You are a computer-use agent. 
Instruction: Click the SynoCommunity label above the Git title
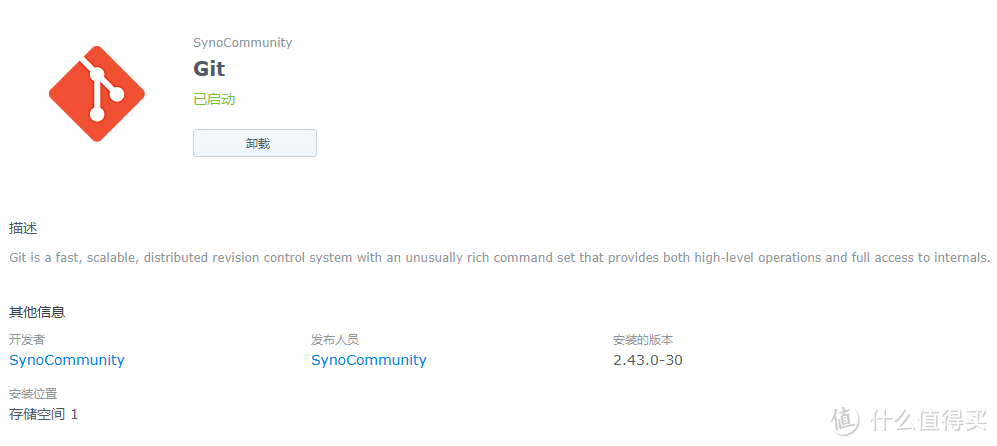point(242,43)
